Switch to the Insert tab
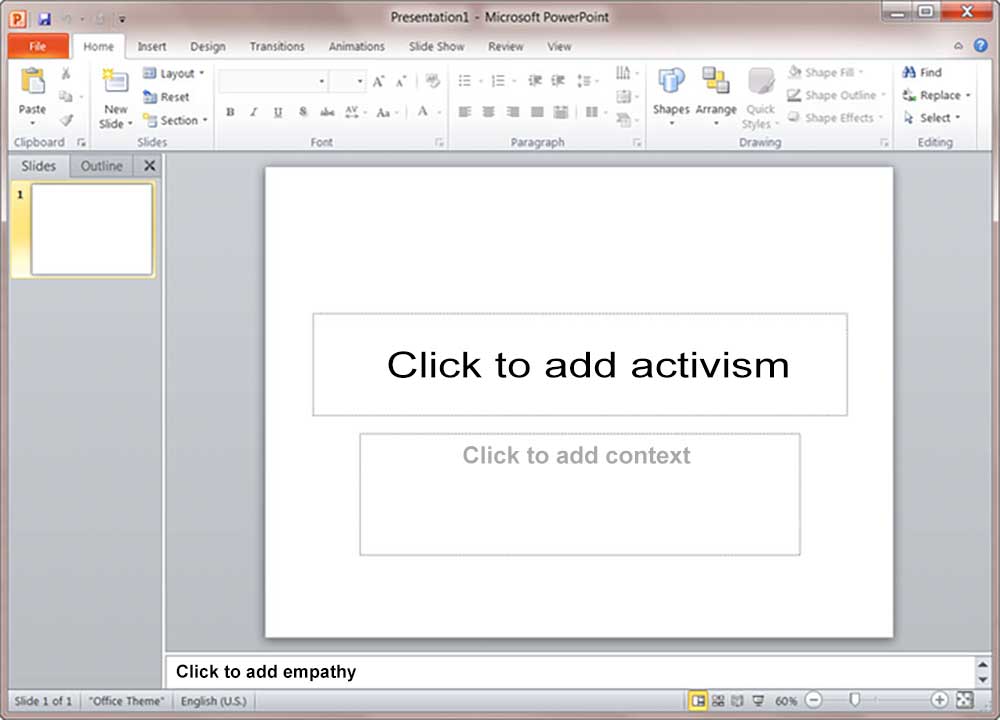The image size is (1000, 720). coord(152,47)
